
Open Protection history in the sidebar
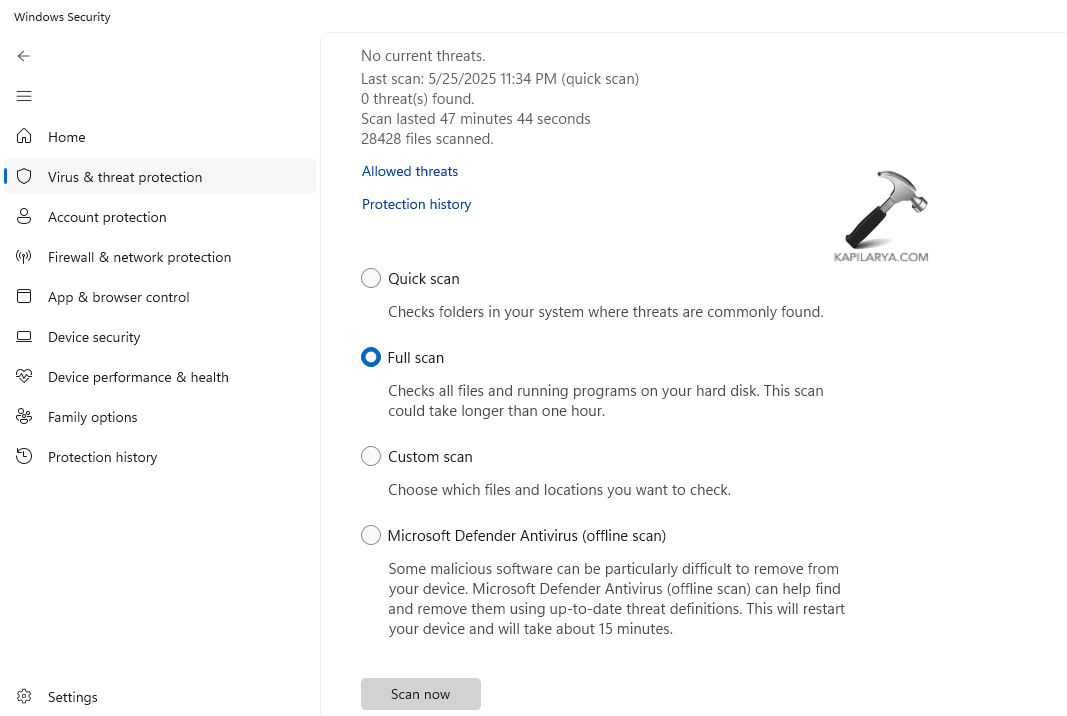click(102, 457)
